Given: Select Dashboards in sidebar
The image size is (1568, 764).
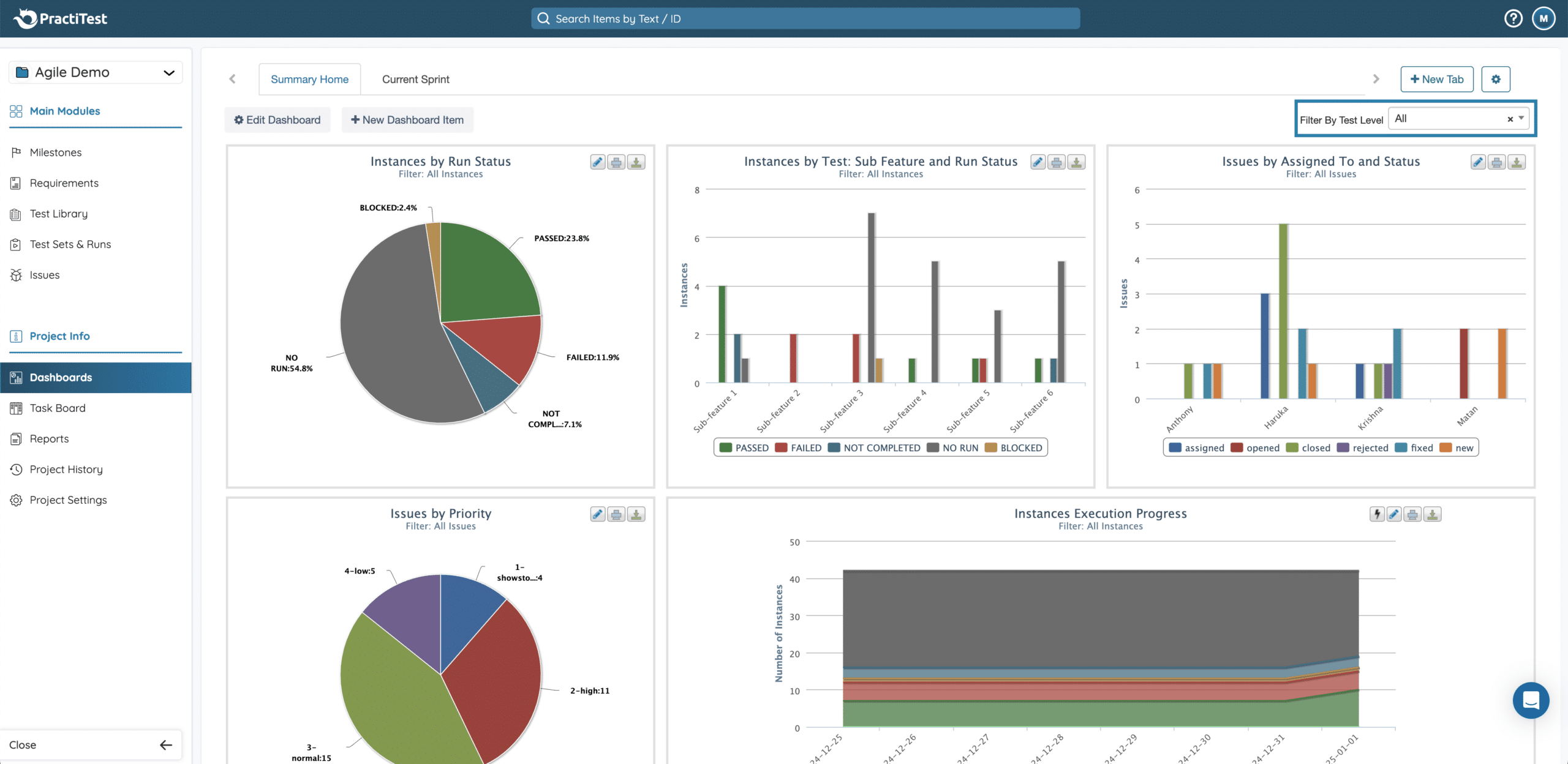Looking at the screenshot, I should point(96,378).
